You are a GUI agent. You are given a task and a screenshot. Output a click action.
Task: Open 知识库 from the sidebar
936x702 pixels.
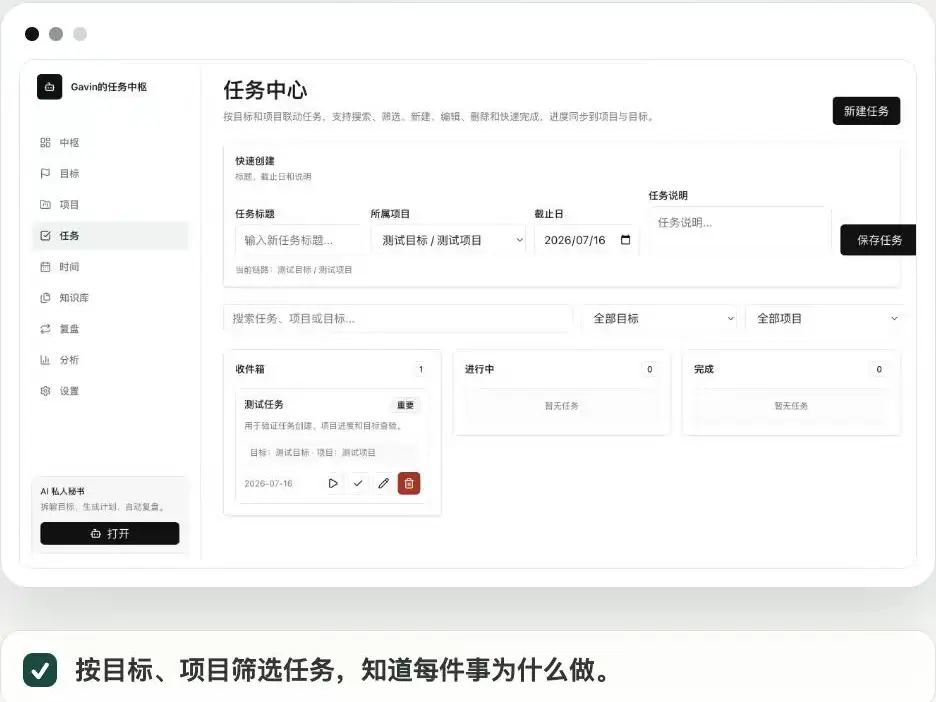110,298
